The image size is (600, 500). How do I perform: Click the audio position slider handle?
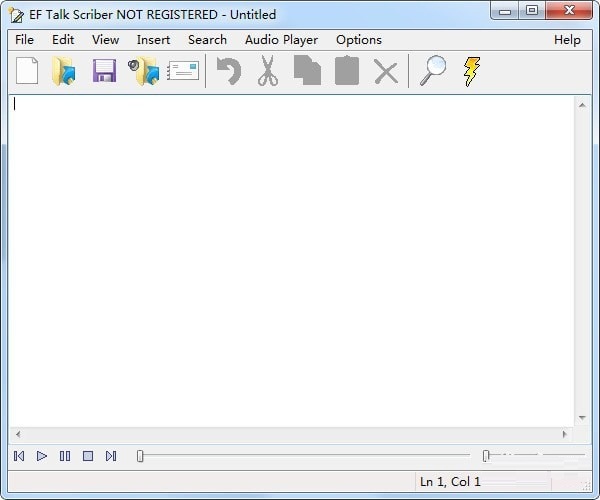point(140,456)
